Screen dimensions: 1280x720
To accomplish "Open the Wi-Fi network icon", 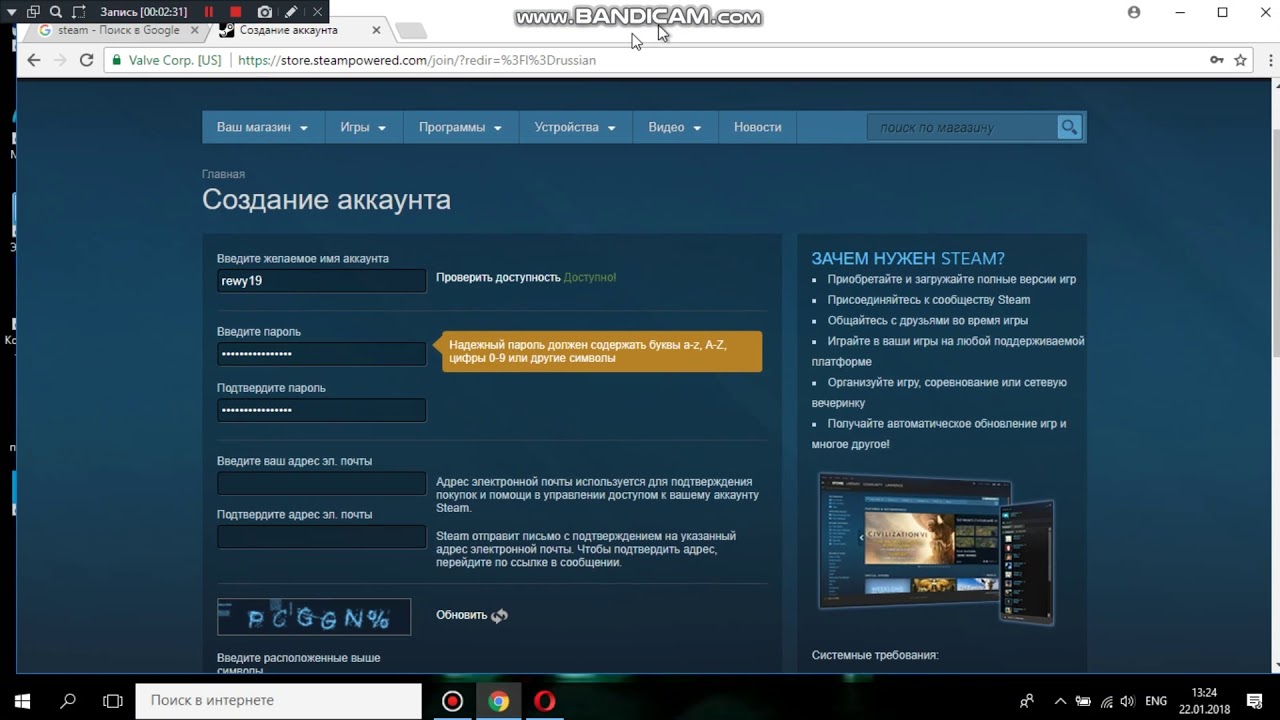I will pyautogui.click(x=1106, y=701).
